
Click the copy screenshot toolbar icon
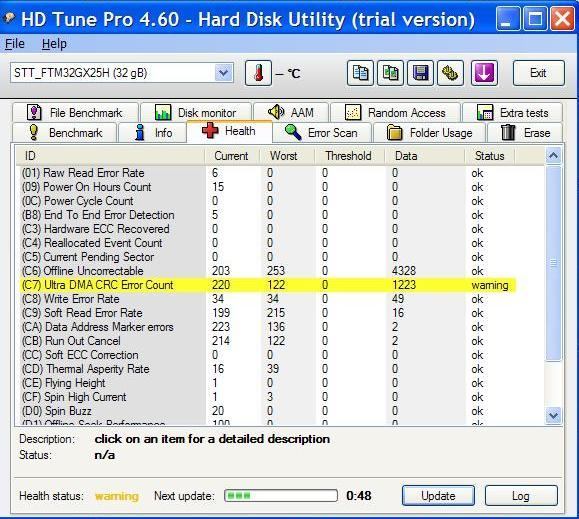pos(390,73)
